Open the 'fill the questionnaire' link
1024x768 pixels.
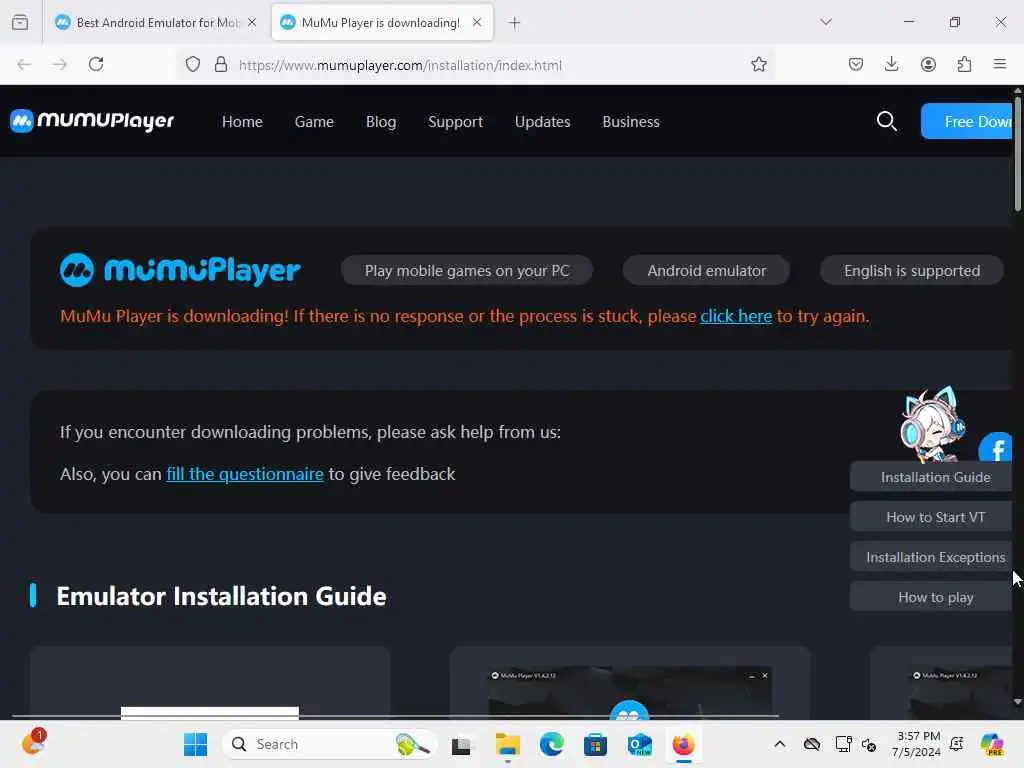pos(245,474)
